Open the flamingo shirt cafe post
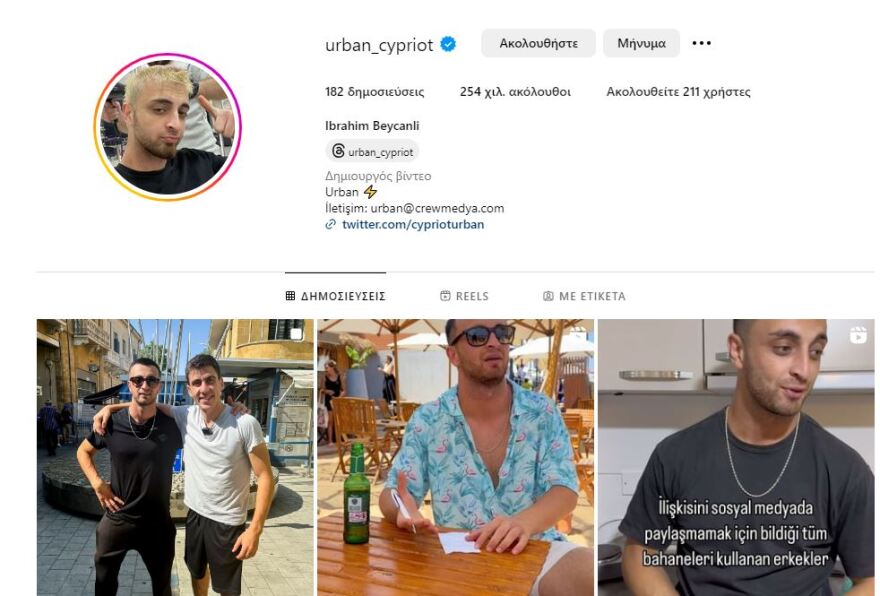Viewport: 880px width, 596px height. 456,457
